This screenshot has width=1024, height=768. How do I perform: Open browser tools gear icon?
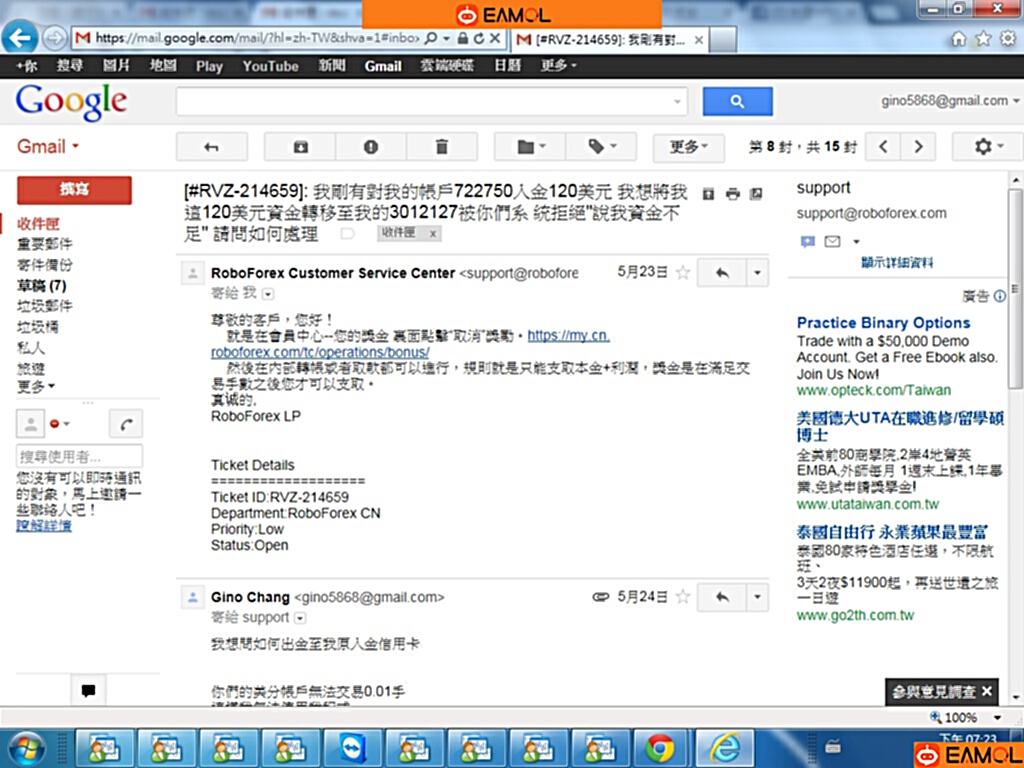pos(1008,39)
